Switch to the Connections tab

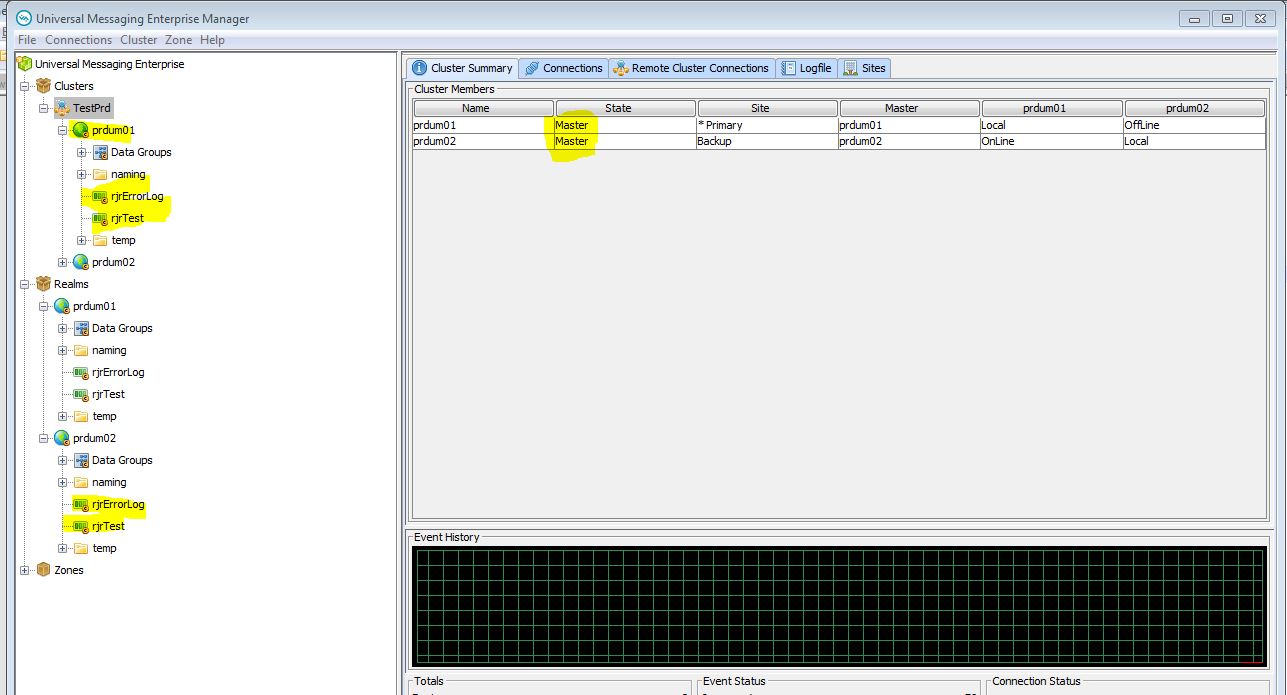pyautogui.click(x=563, y=68)
